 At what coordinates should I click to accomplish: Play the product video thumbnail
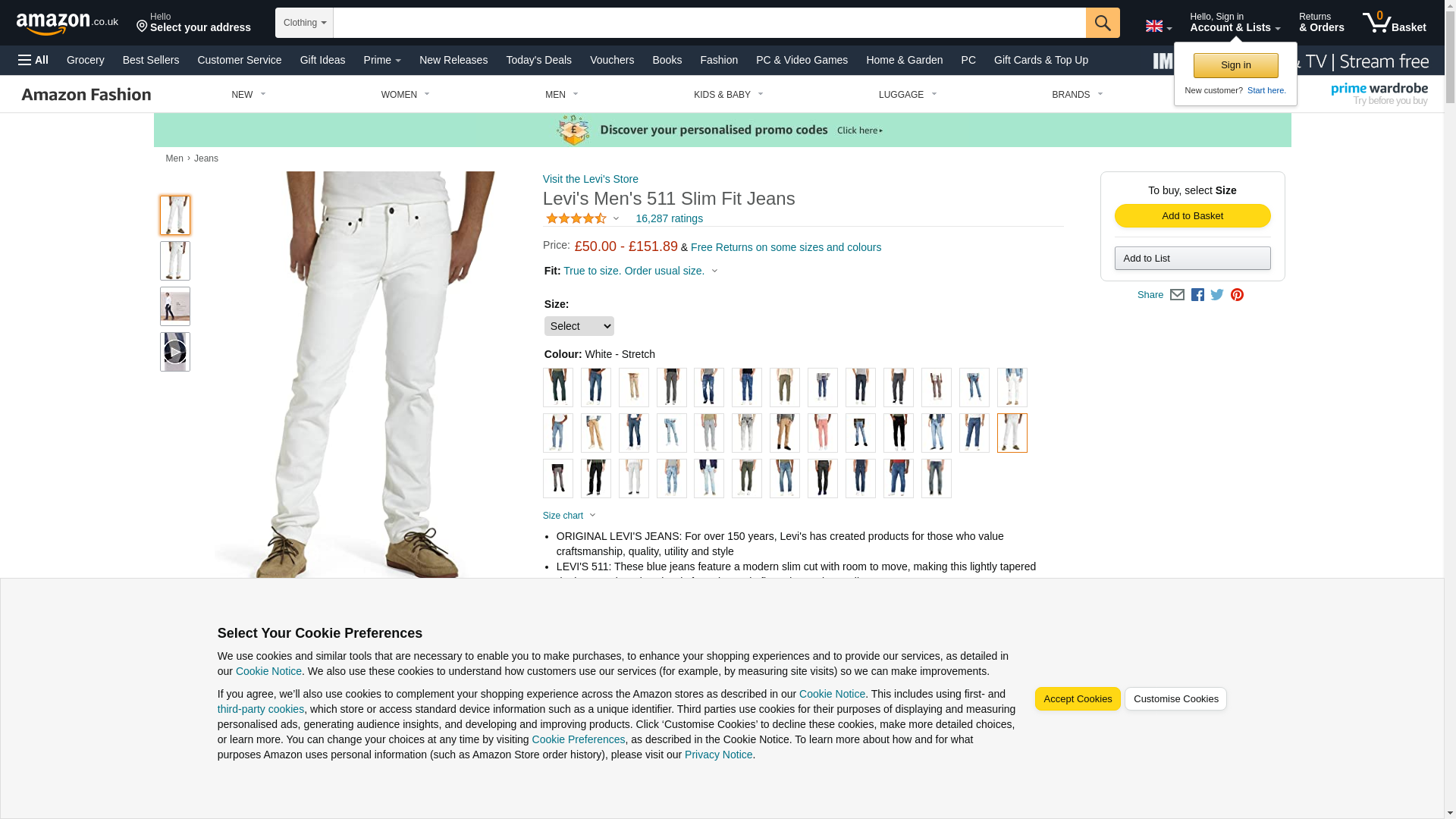(175, 352)
